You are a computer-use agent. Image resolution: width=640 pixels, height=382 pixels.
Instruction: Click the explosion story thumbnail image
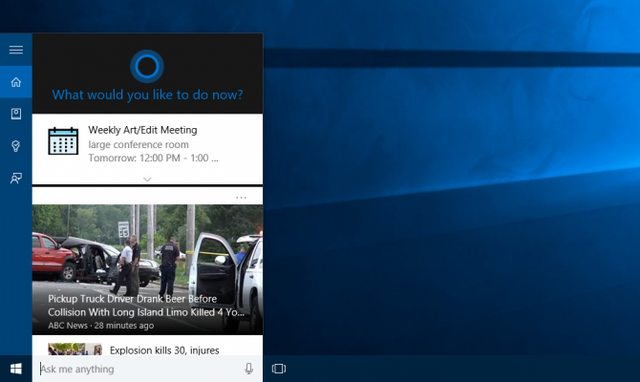click(75, 349)
